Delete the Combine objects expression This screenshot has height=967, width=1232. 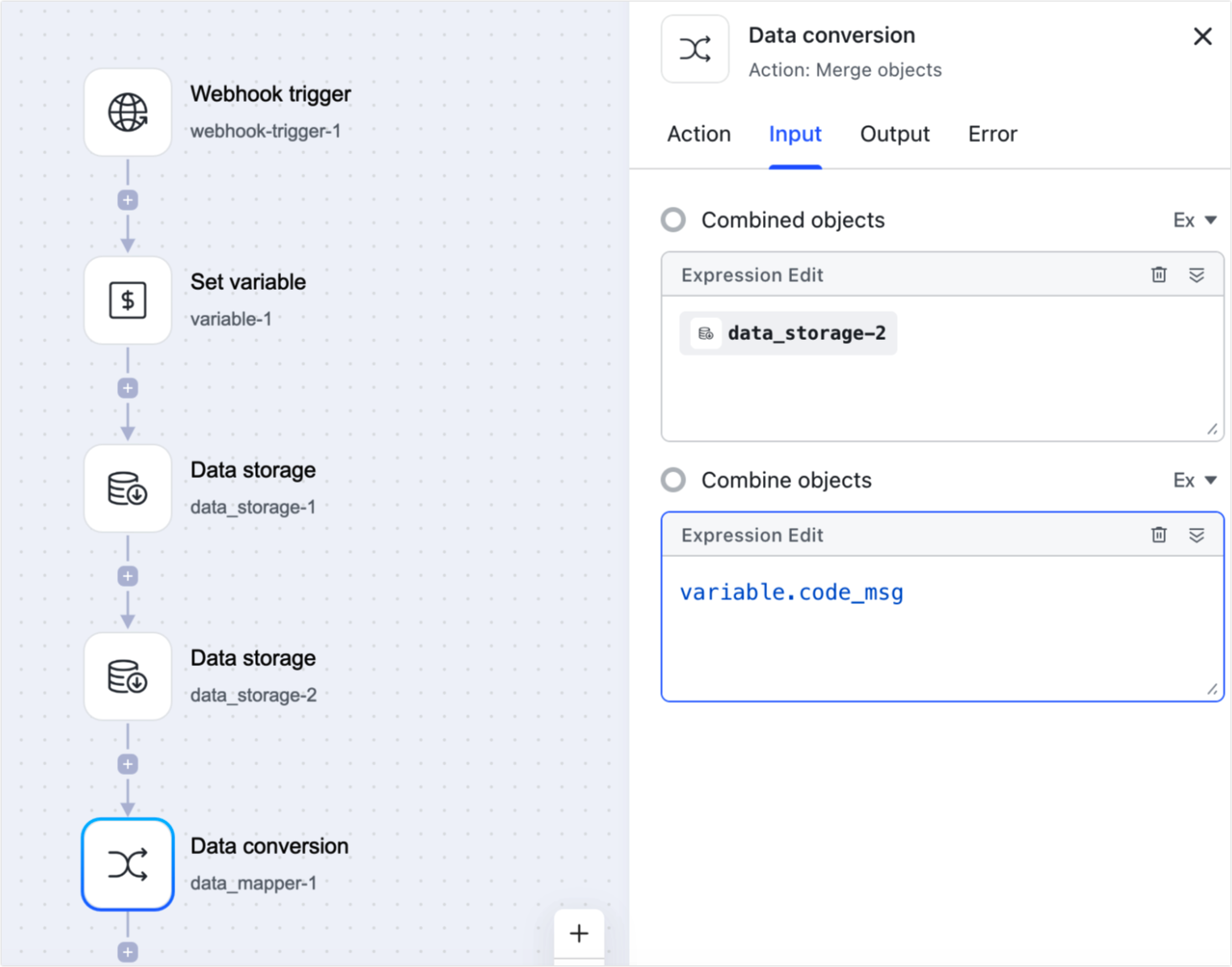pyautogui.click(x=1159, y=534)
